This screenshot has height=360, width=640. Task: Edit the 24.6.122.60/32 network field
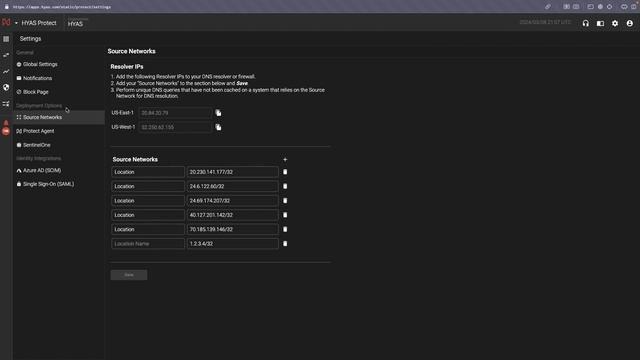click(x=233, y=186)
